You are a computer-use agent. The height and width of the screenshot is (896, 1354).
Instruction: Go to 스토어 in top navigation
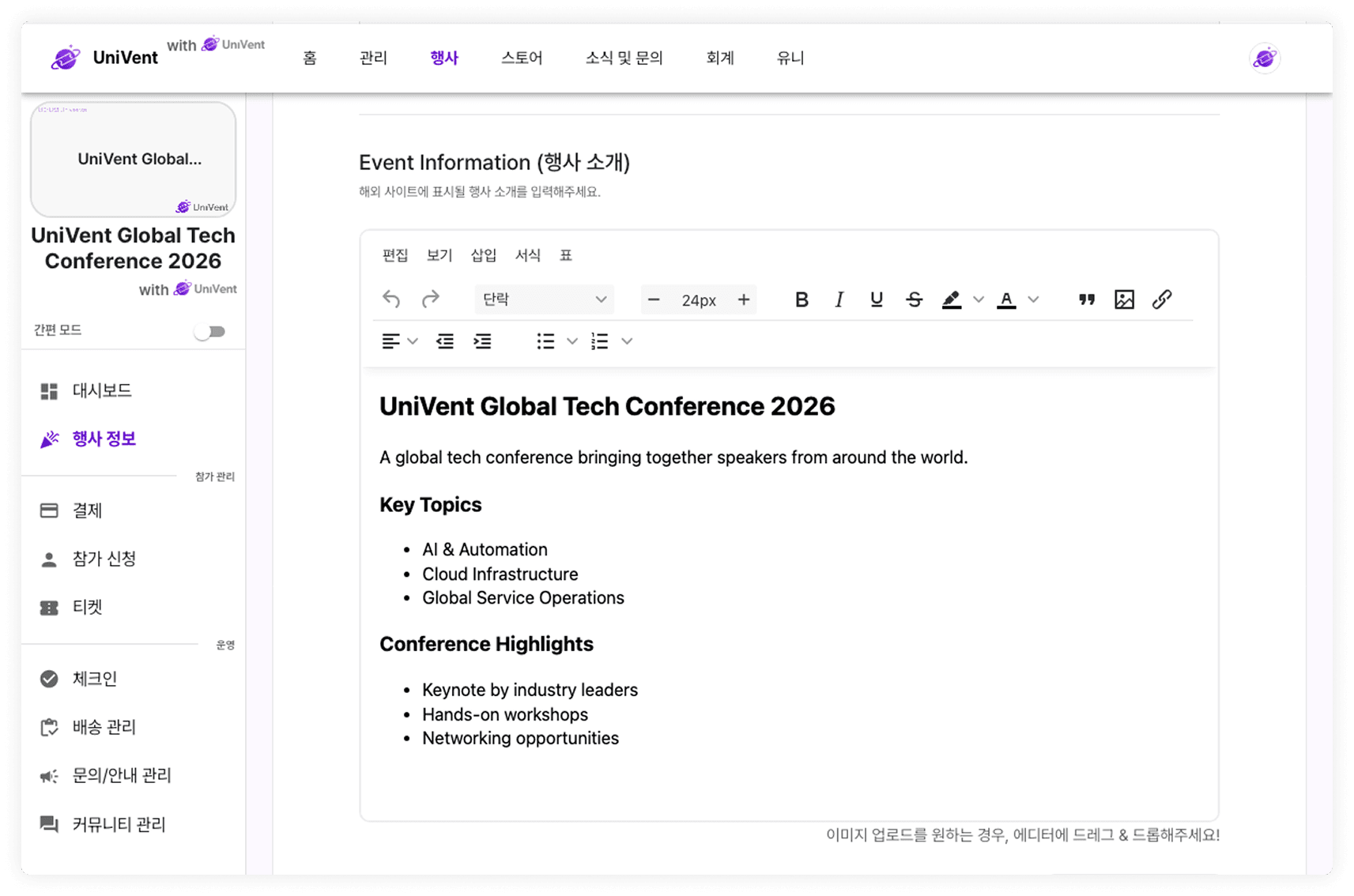click(x=522, y=58)
